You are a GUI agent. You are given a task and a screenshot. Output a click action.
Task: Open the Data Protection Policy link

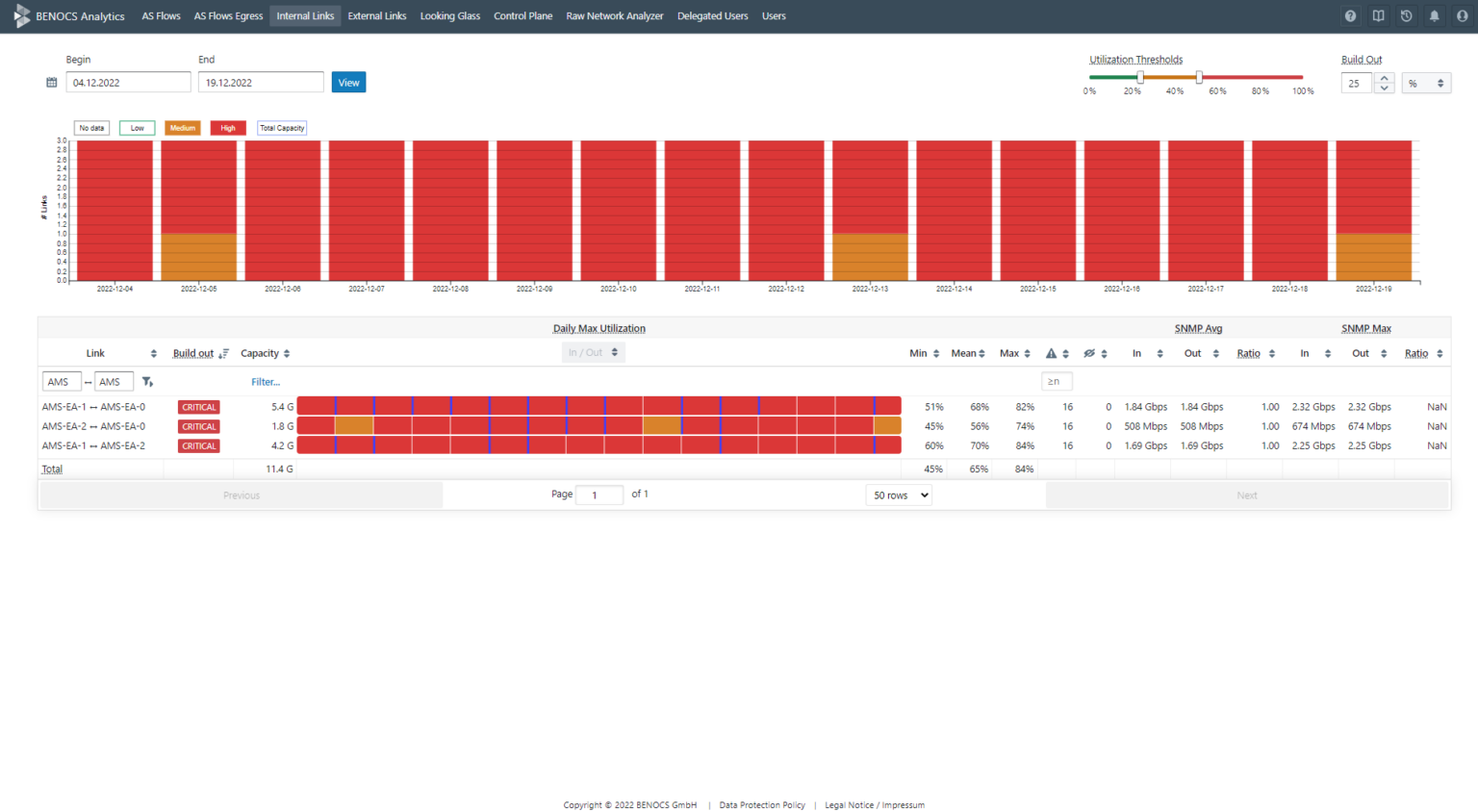tap(762, 805)
